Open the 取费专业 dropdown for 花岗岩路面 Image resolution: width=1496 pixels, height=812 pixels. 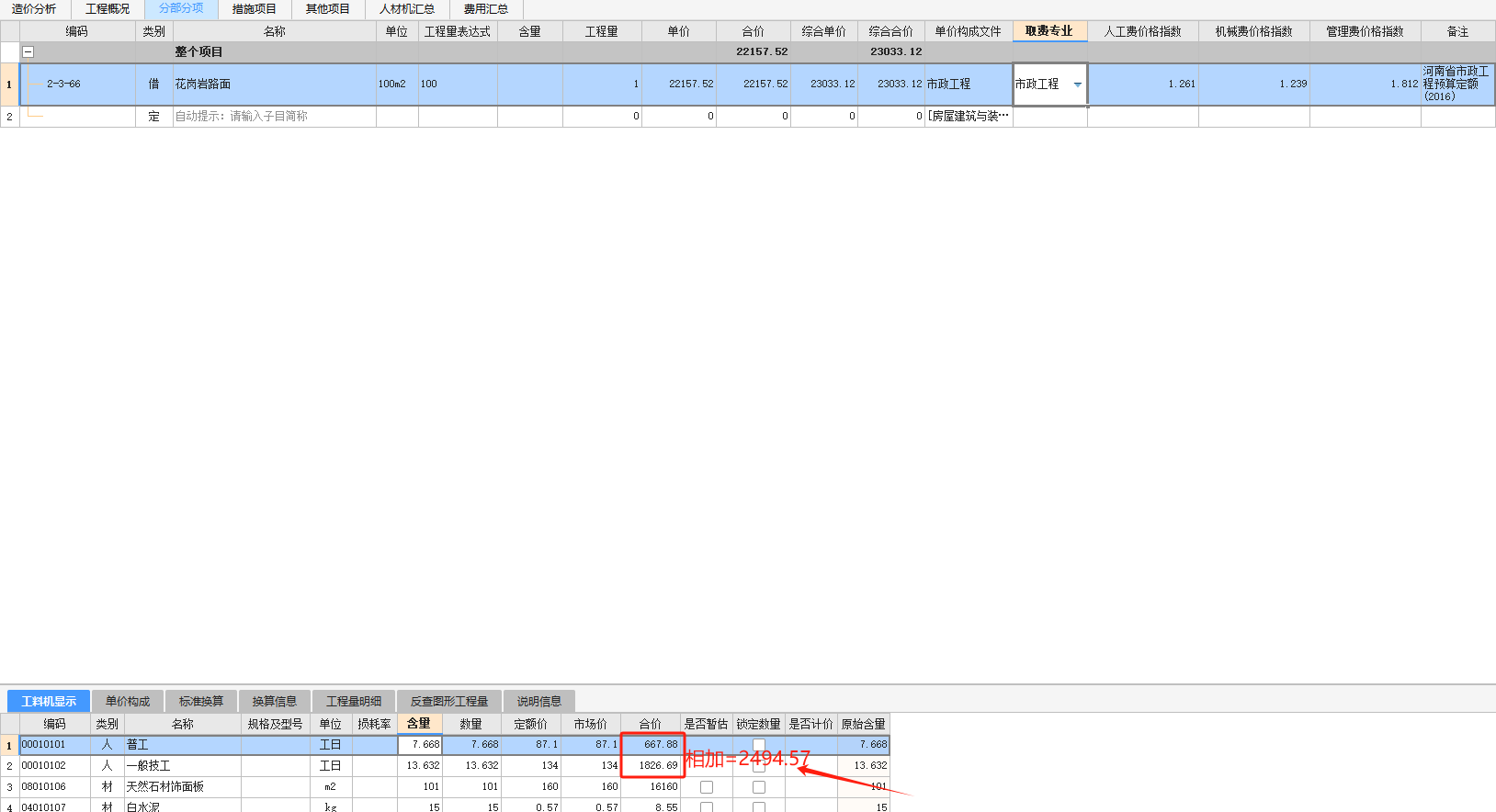tap(1077, 85)
